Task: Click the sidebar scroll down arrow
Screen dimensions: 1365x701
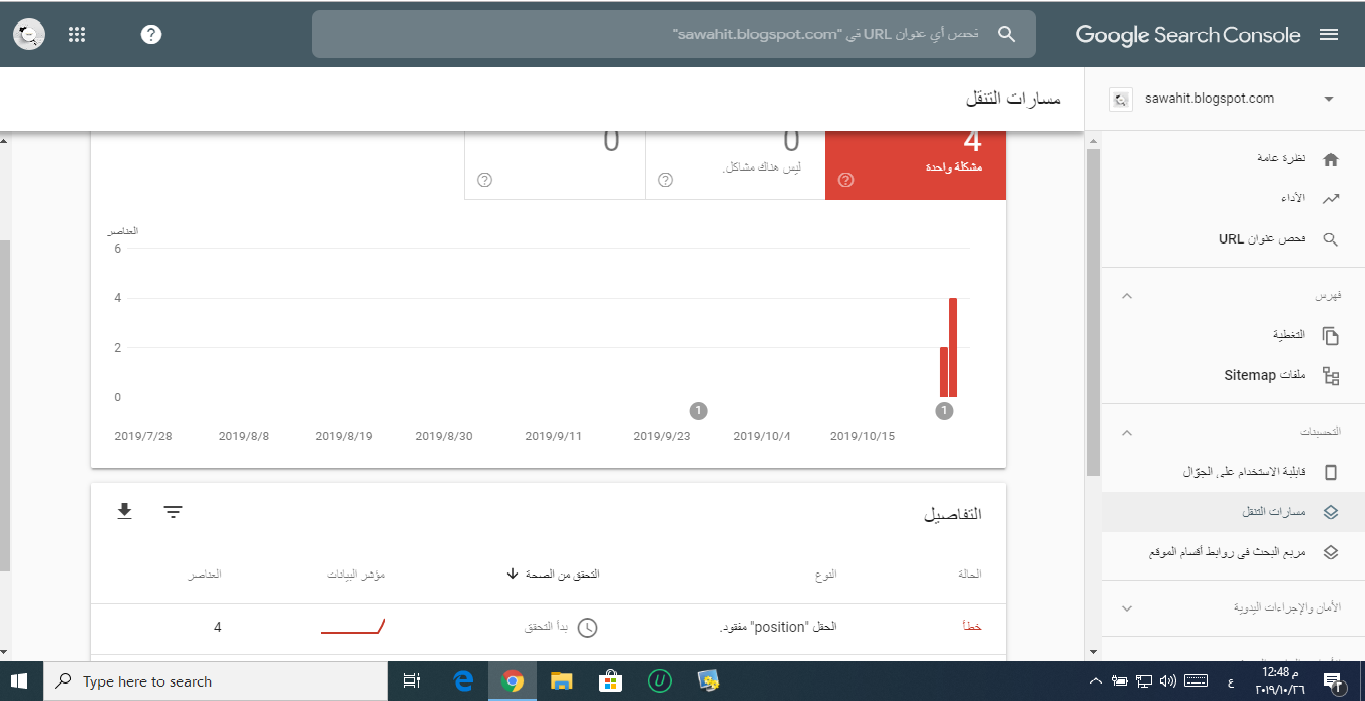Action: pyautogui.click(x=1093, y=652)
